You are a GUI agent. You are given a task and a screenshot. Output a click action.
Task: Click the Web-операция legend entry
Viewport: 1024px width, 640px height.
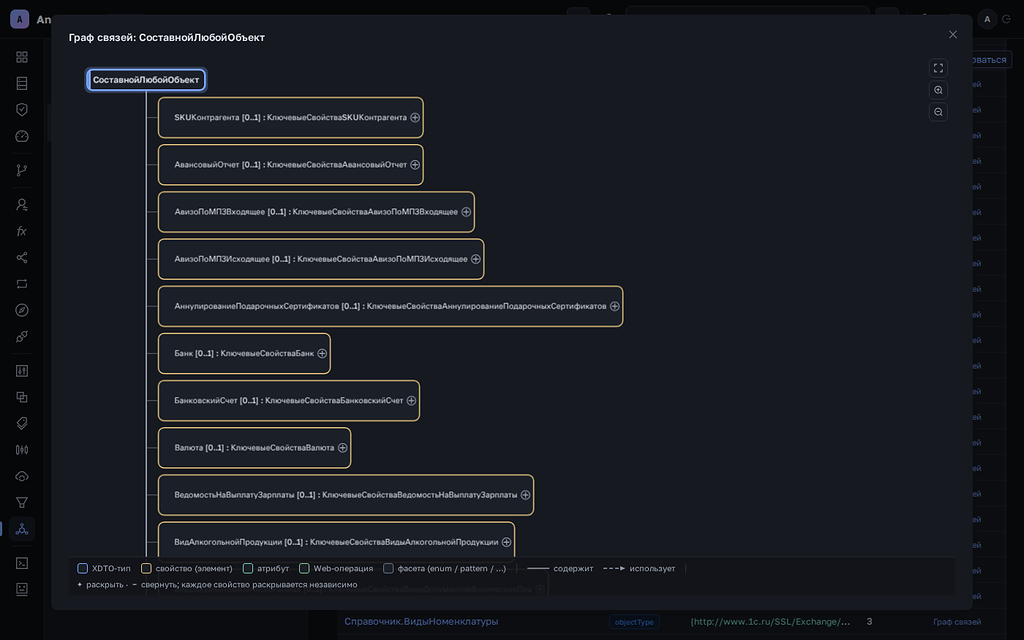point(336,568)
